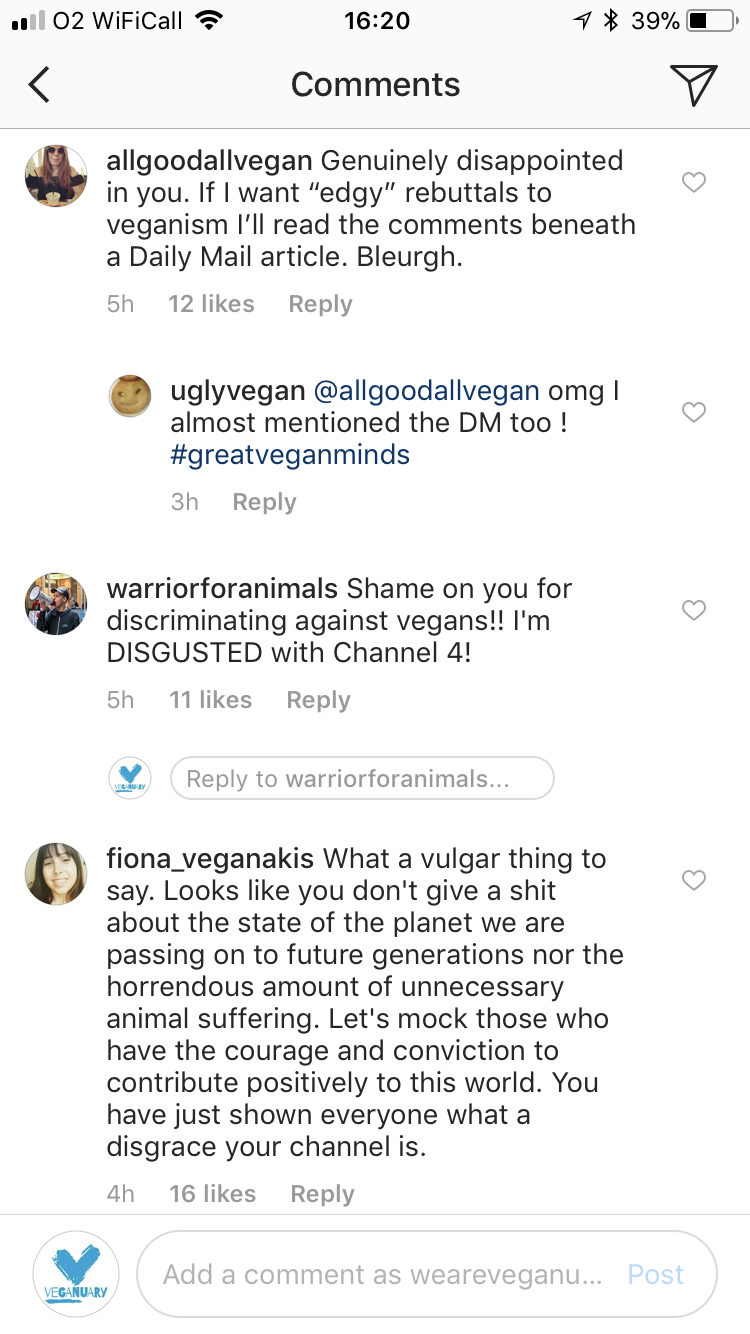Reply to allgoodallvegan's comment

pos(320,303)
